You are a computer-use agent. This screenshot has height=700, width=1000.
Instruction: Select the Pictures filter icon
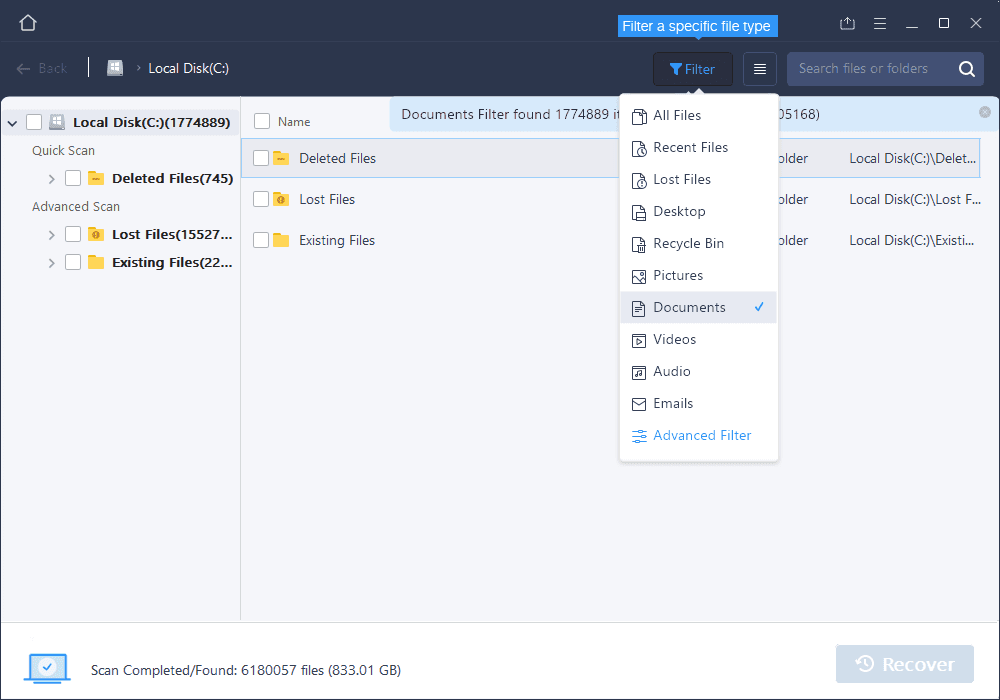point(639,275)
